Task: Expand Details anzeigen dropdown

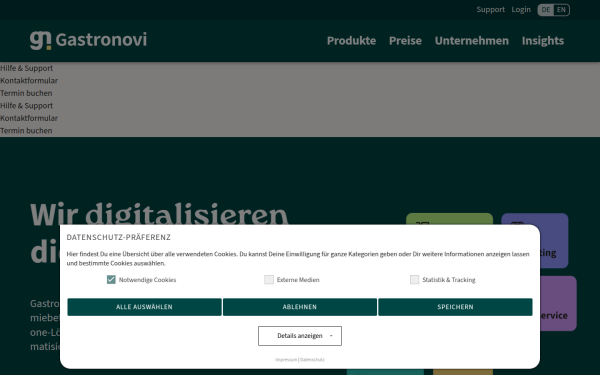Action: (300, 336)
